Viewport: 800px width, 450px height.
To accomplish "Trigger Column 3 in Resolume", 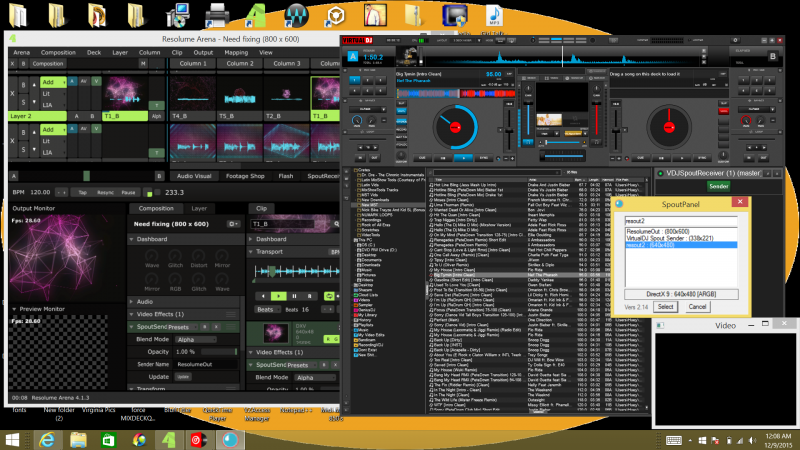I will pos(287,63).
